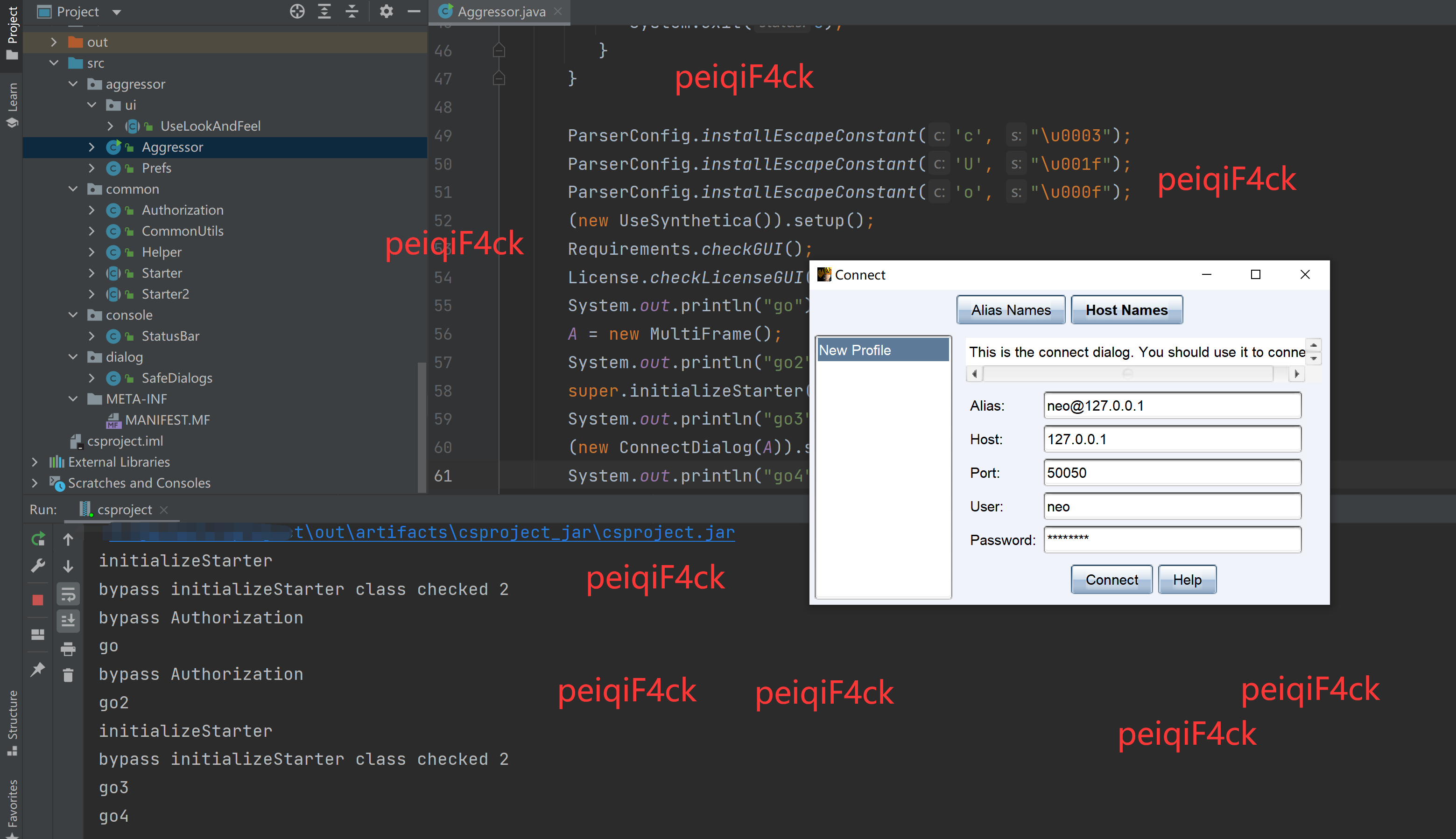Toggle fold marker at line 46
This screenshot has width=1456, height=839.
(x=499, y=51)
